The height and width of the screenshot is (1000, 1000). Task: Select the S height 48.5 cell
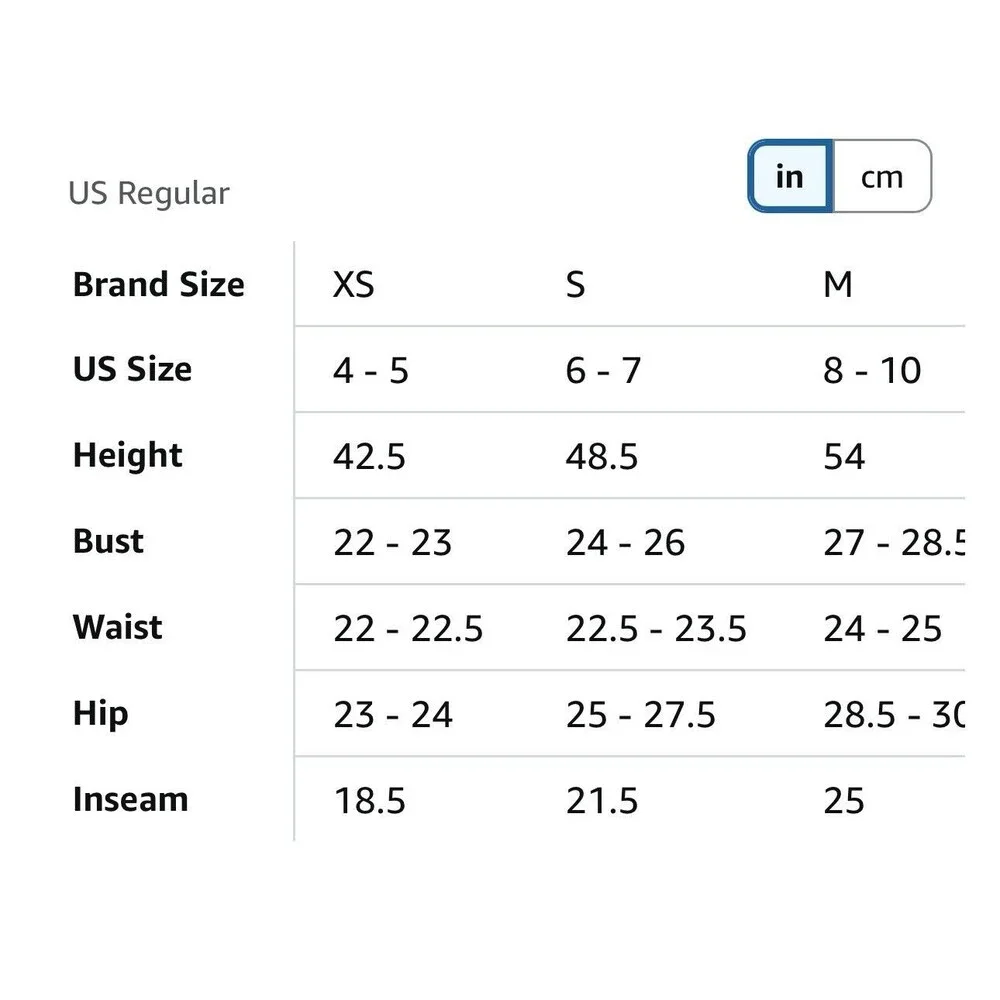[601, 457]
